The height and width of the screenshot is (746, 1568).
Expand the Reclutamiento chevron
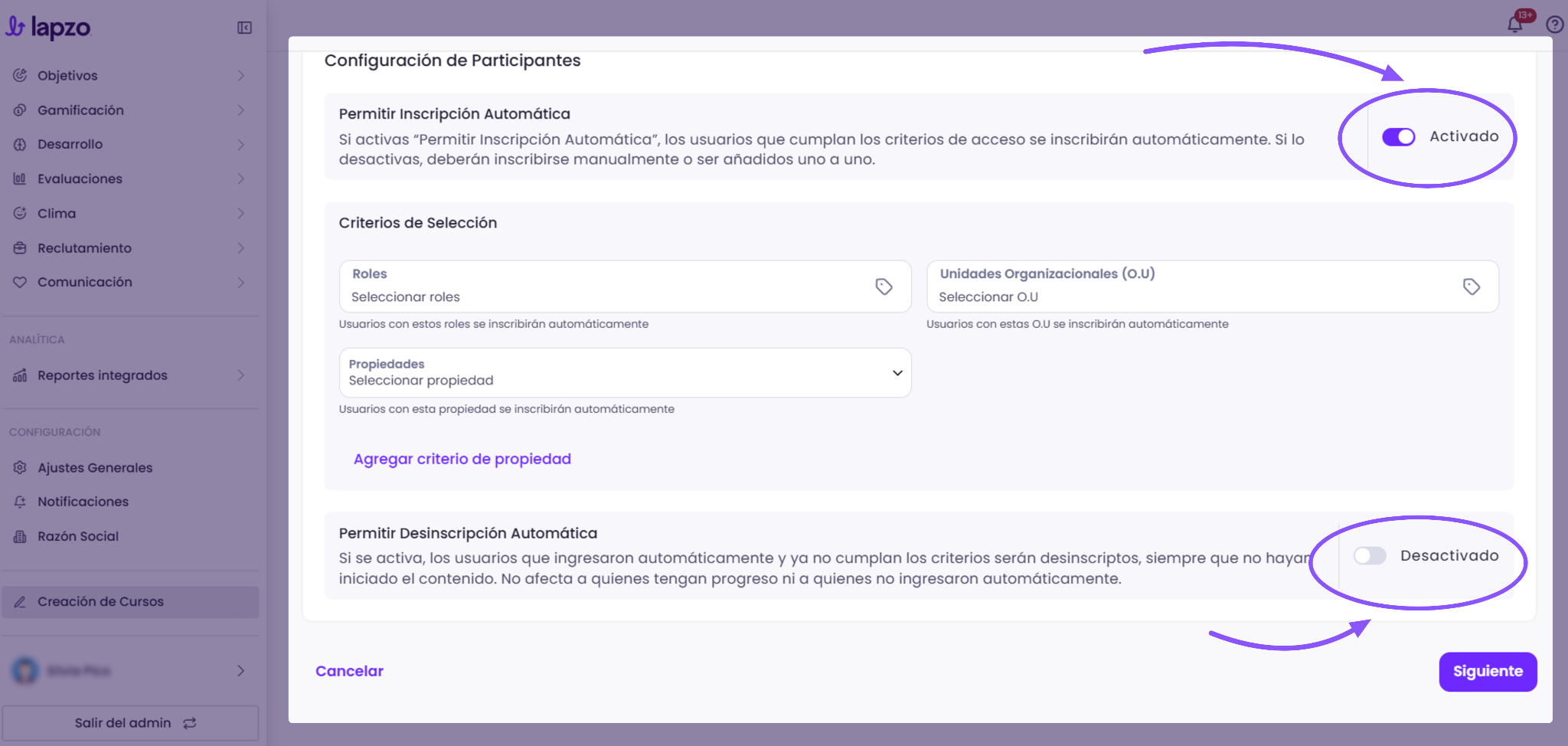pyautogui.click(x=240, y=247)
